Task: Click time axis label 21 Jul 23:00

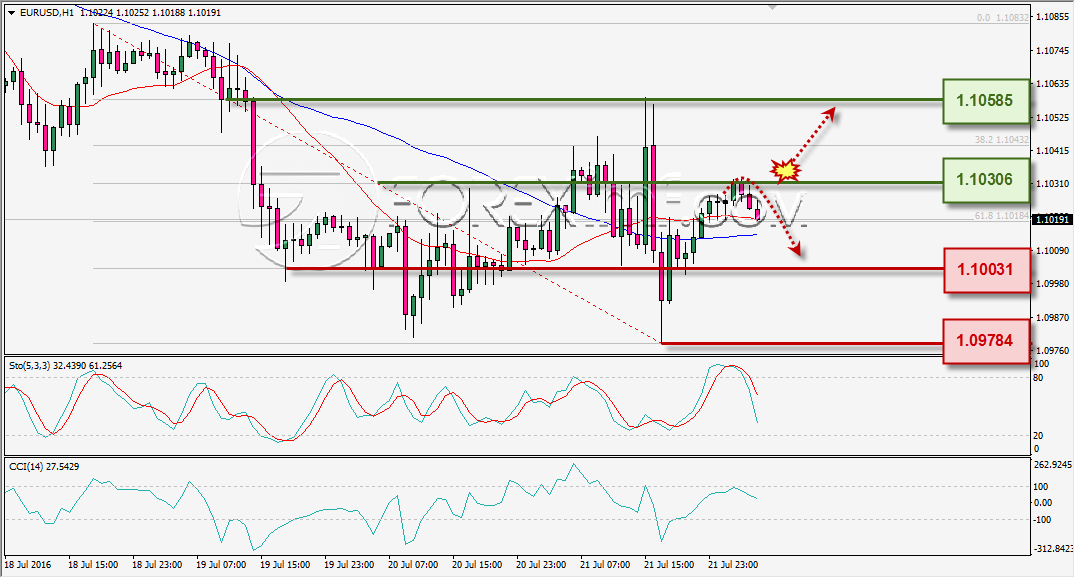Action: (733, 565)
